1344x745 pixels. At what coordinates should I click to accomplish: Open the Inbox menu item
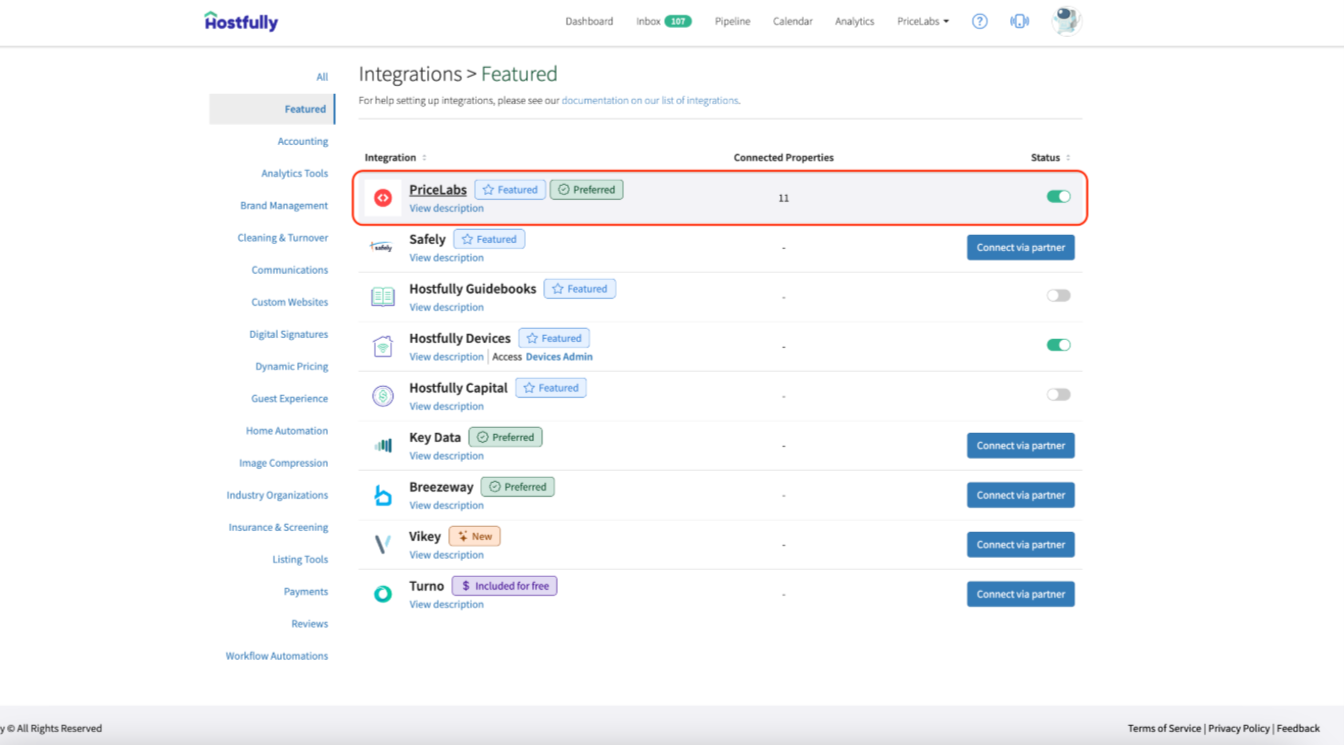pos(649,21)
